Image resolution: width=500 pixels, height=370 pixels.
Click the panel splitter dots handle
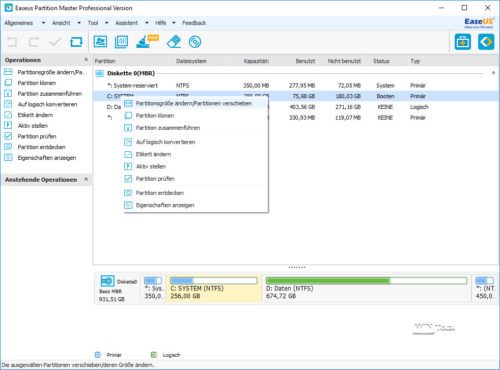tap(296, 267)
